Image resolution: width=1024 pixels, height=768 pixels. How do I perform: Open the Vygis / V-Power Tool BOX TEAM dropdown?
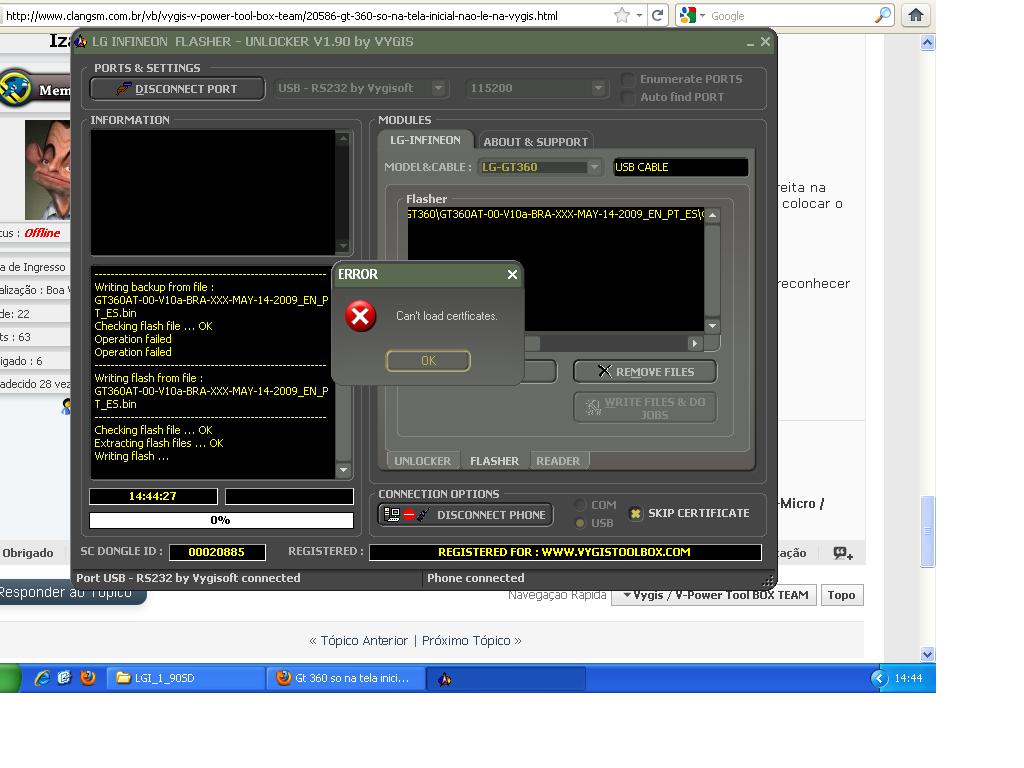point(715,595)
